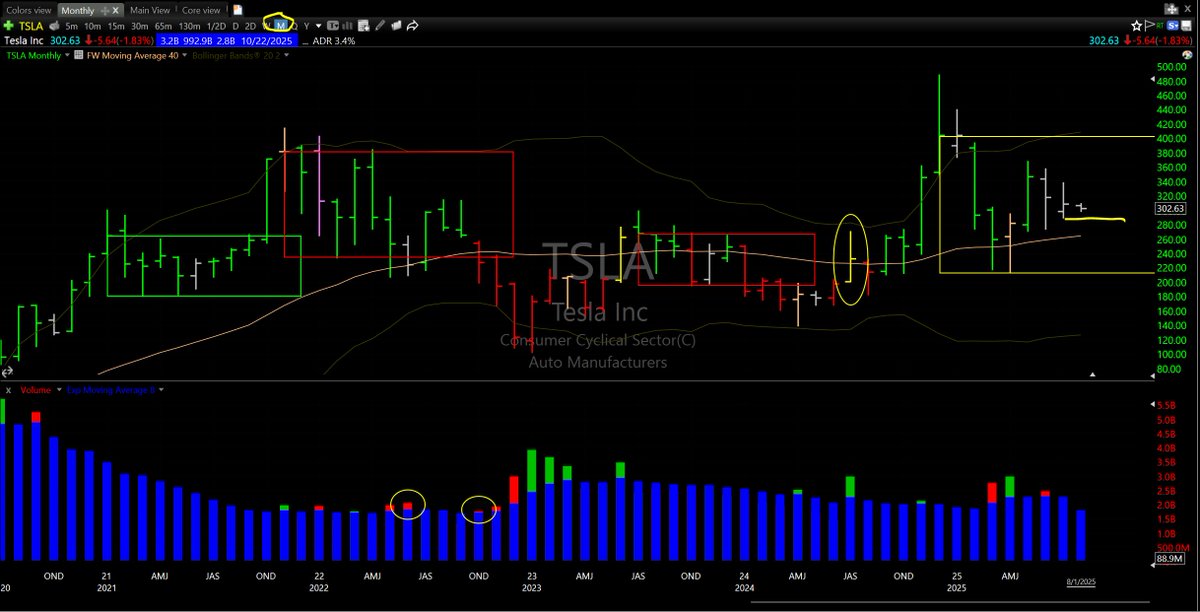Click the TSLA ticker symbol in toolbar
The width and height of the screenshot is (1200, 612).
(x=31, y=25)
